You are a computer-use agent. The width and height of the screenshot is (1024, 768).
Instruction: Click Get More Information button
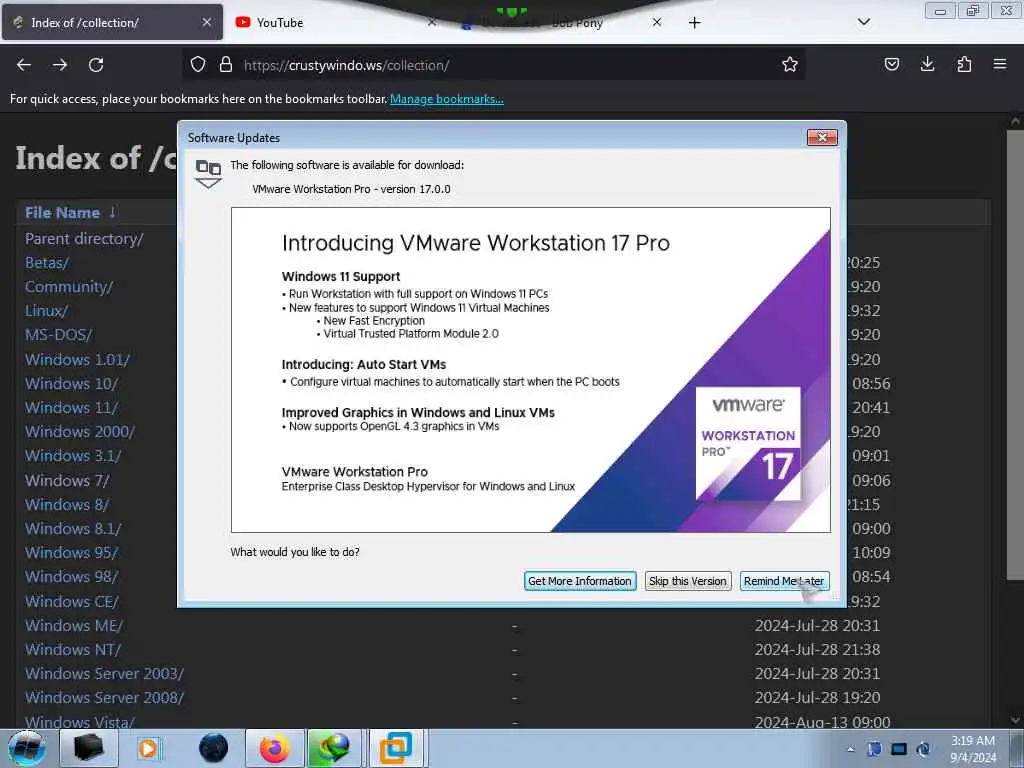[x=580, y=581]
